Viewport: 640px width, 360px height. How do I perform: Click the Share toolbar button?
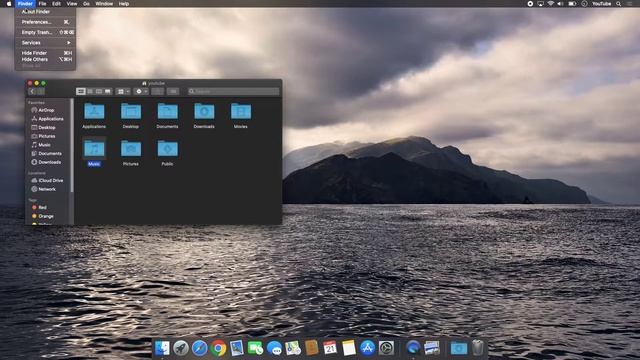point(158,91)
